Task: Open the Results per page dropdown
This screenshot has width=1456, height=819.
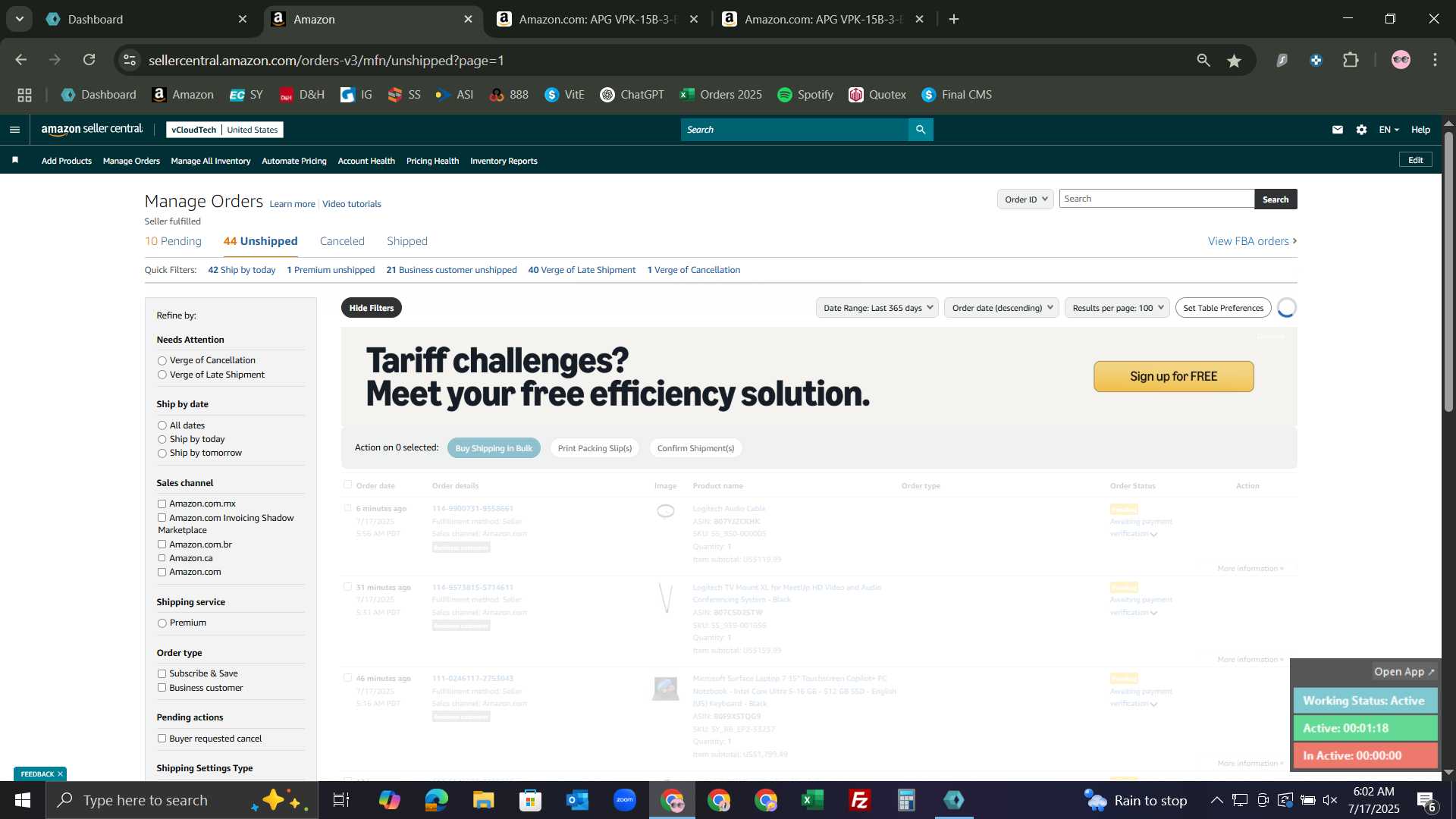Action: point(1117,308)
